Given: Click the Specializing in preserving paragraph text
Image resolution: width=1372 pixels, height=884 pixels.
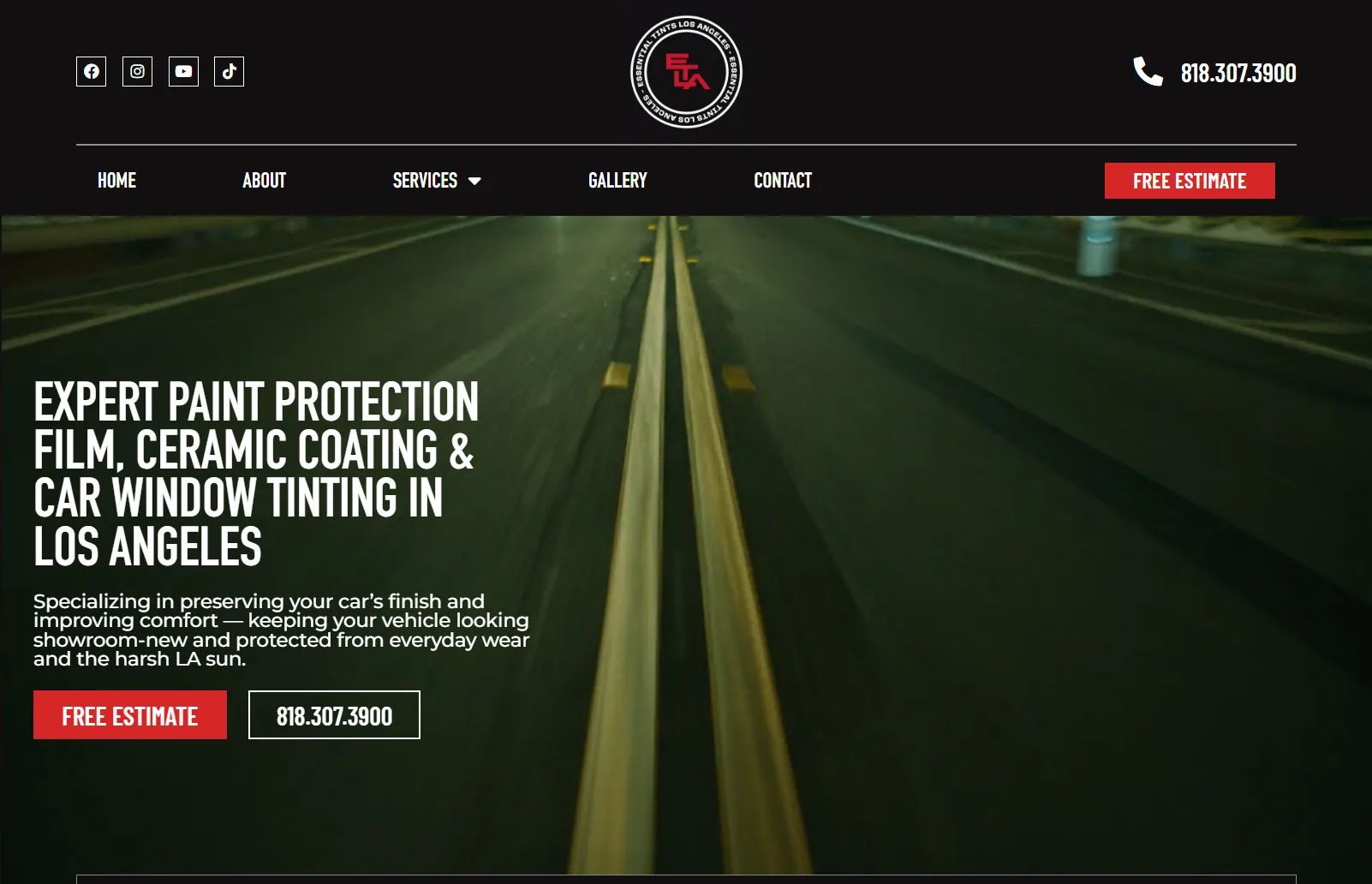Looking at the screenshot, I should (282, 630).
